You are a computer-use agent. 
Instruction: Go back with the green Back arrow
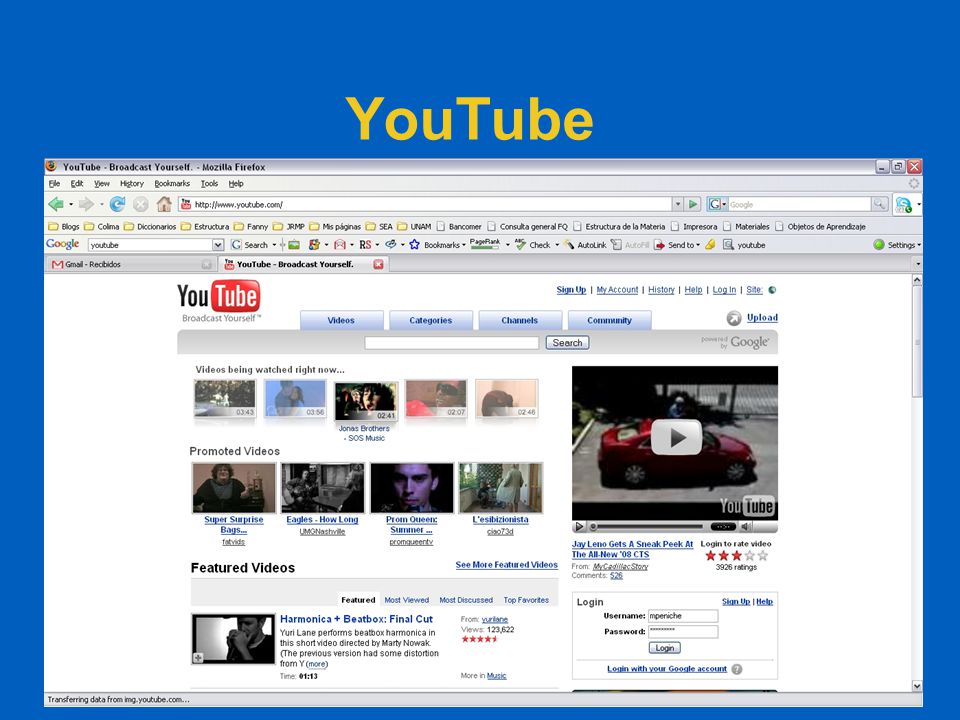[x=56, y=204]
